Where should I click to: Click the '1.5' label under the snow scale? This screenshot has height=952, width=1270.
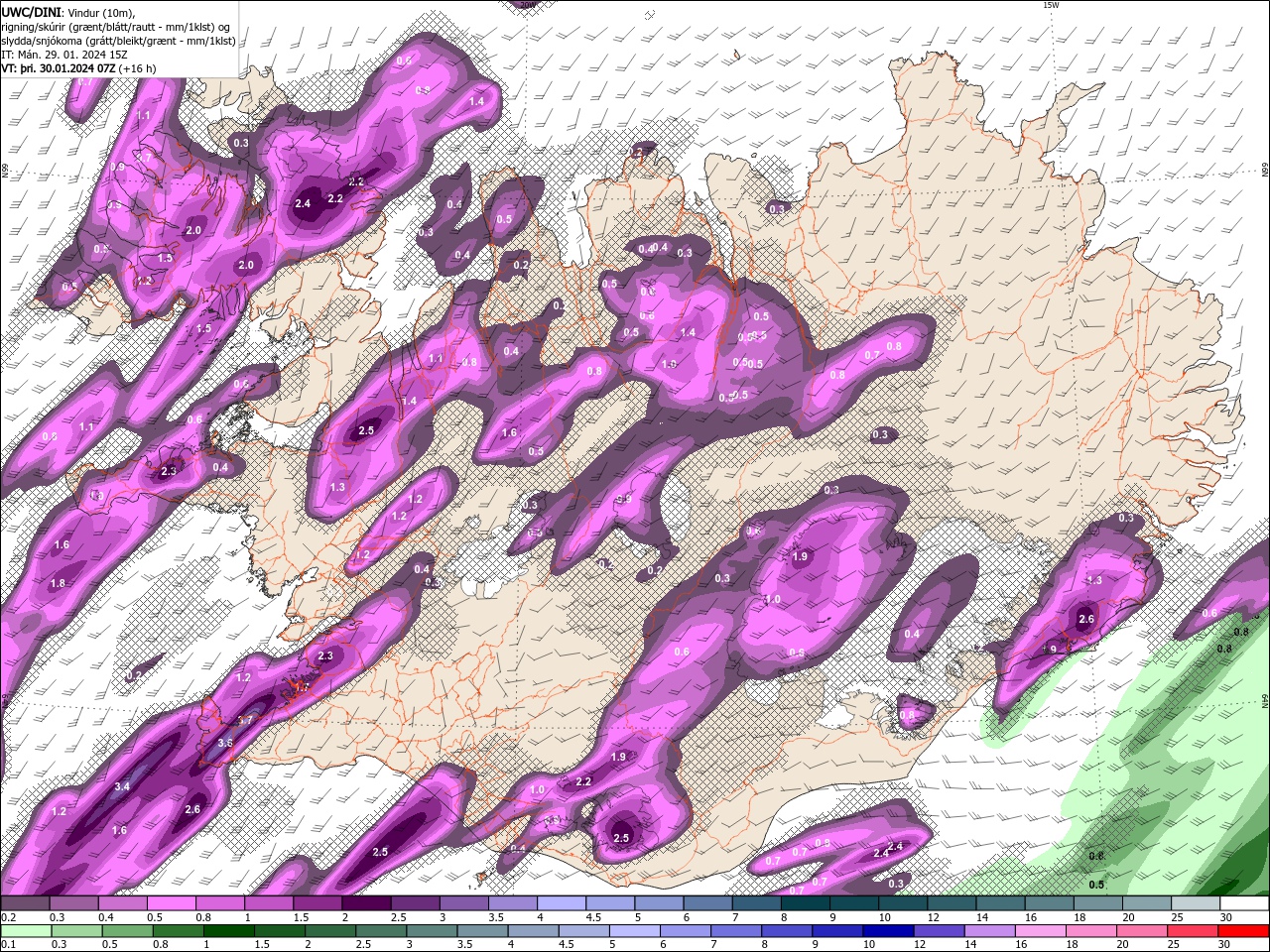coord(302,917)
